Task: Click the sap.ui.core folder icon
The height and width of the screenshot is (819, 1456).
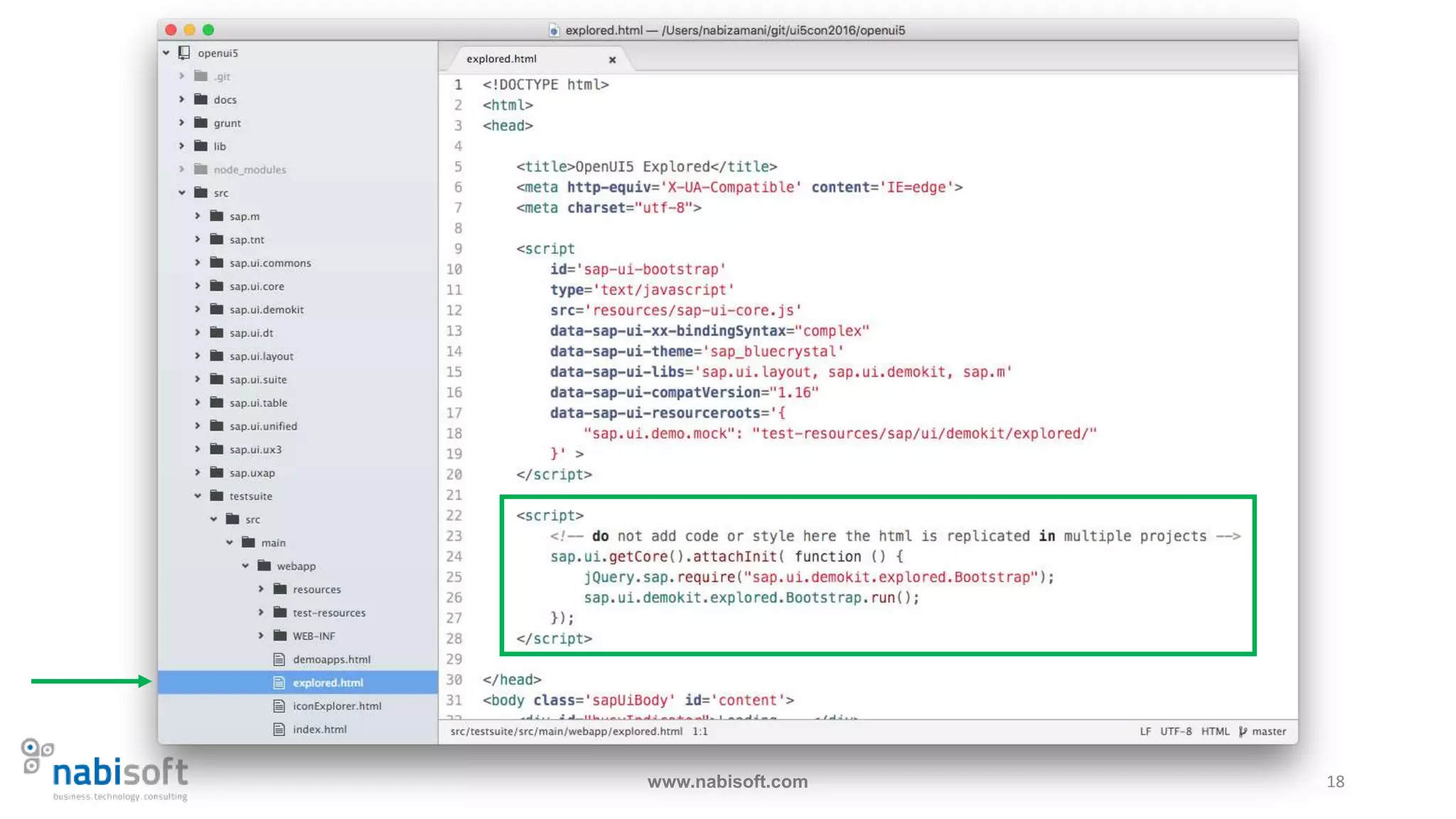Action: pos(217,286)
